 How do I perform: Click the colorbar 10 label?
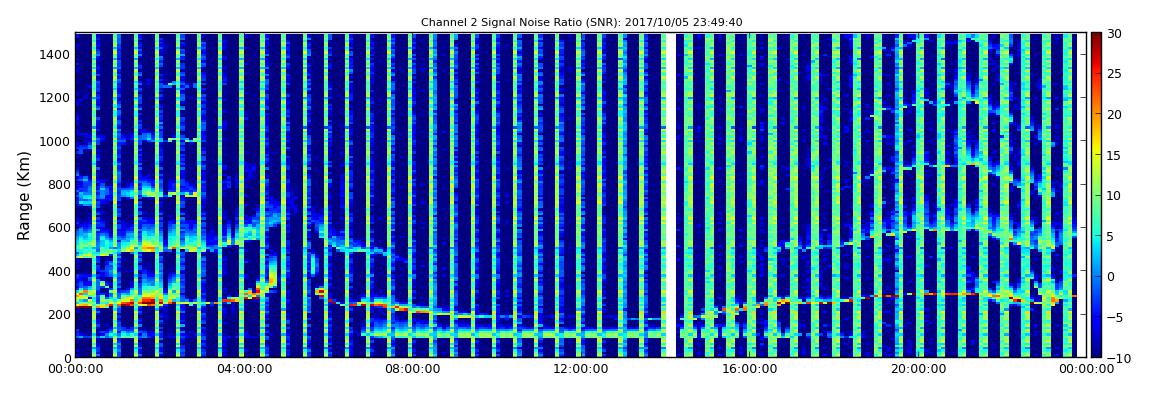[x=1114, y=196]
